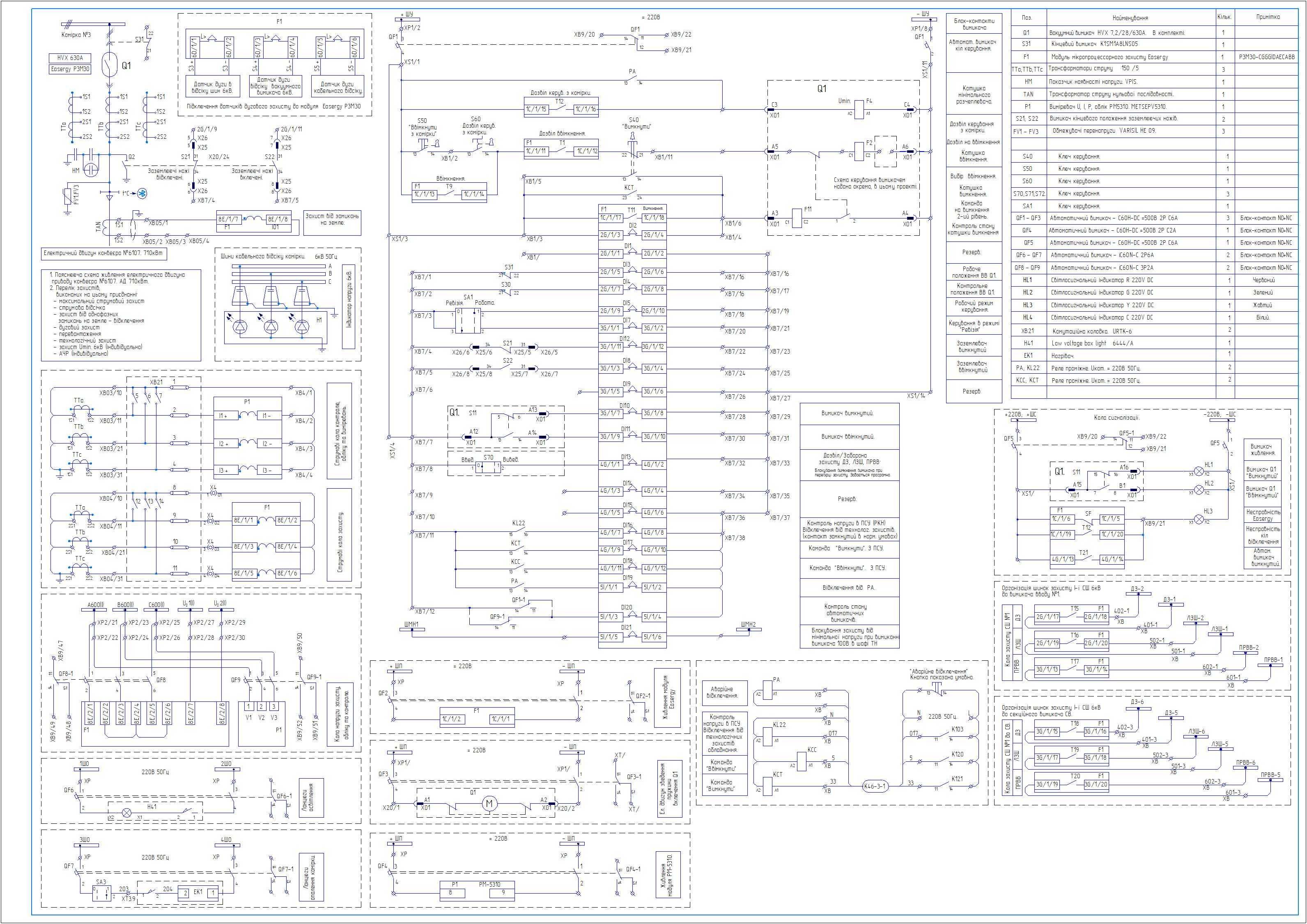Select 'Підключення датчиків дугового захисту' caption

click(273, 106)
